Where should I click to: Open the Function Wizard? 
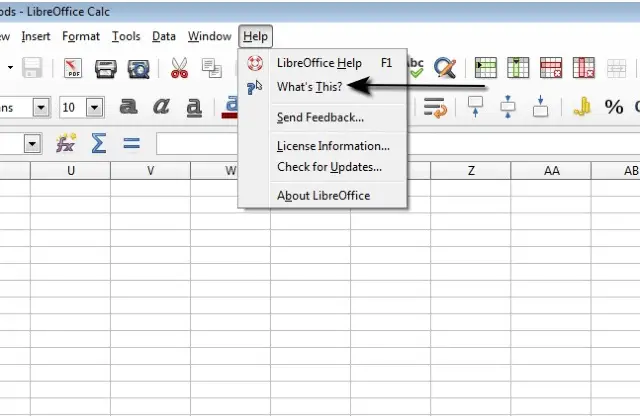66,143
